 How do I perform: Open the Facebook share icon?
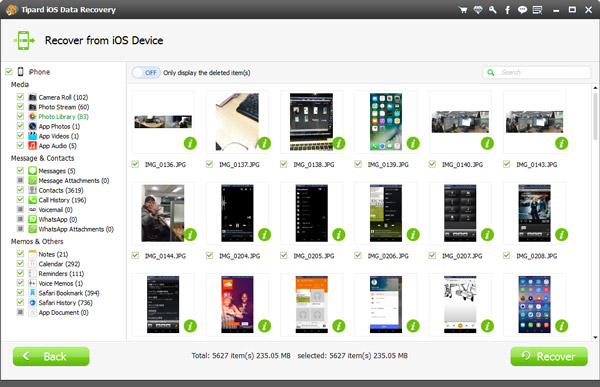click(507, 10)
